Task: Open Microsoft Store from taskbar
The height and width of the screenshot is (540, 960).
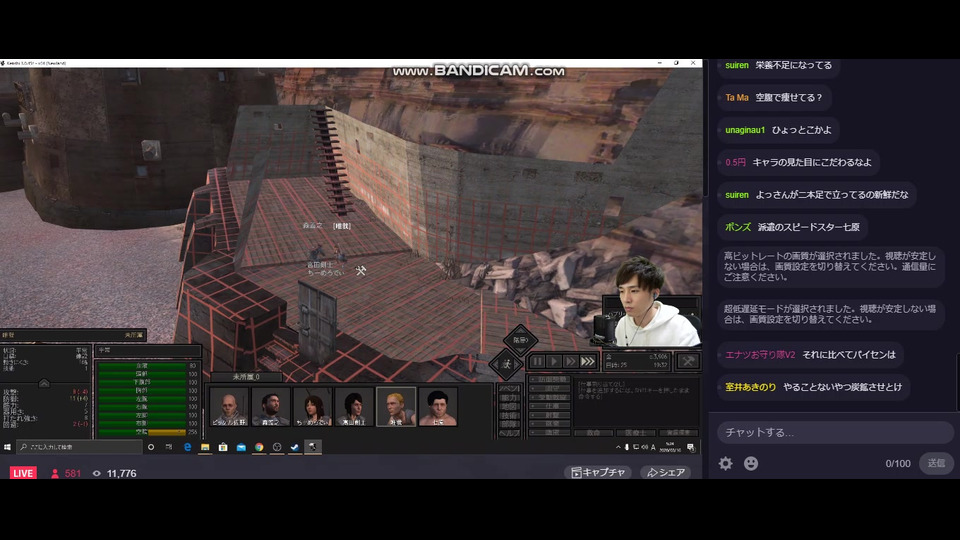Action: coord(223,447)
